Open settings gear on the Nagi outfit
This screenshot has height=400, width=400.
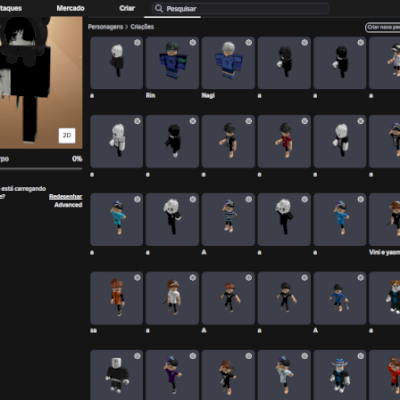click(249, 42)
